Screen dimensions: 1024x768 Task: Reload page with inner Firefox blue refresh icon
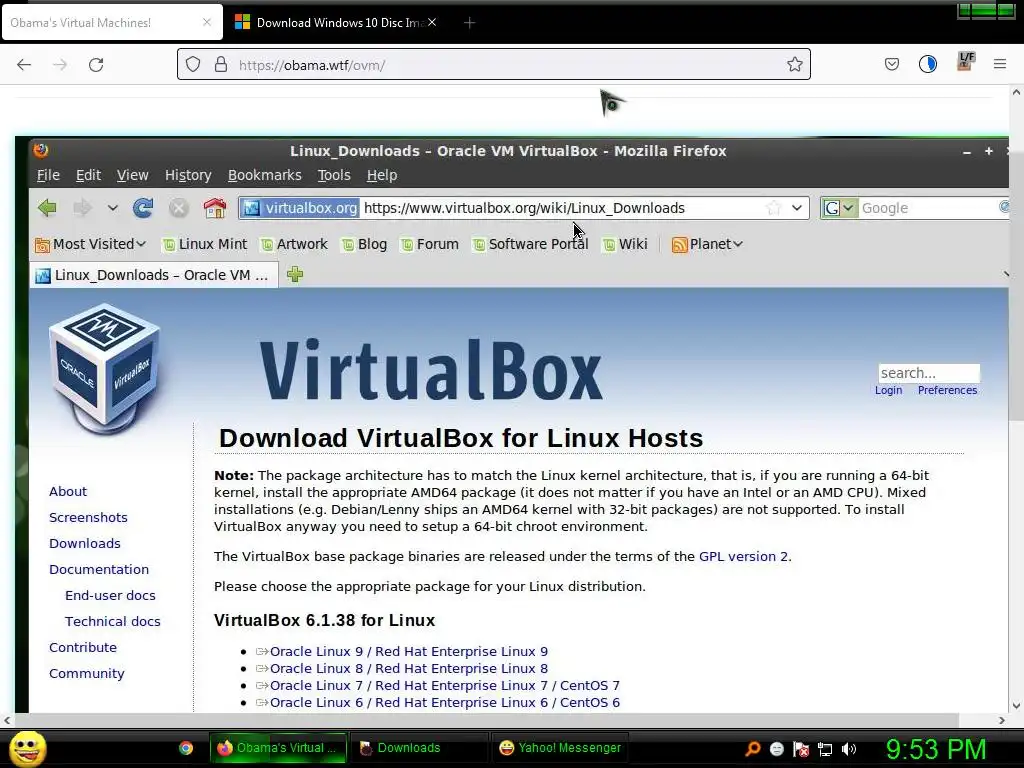pos(142,208)
